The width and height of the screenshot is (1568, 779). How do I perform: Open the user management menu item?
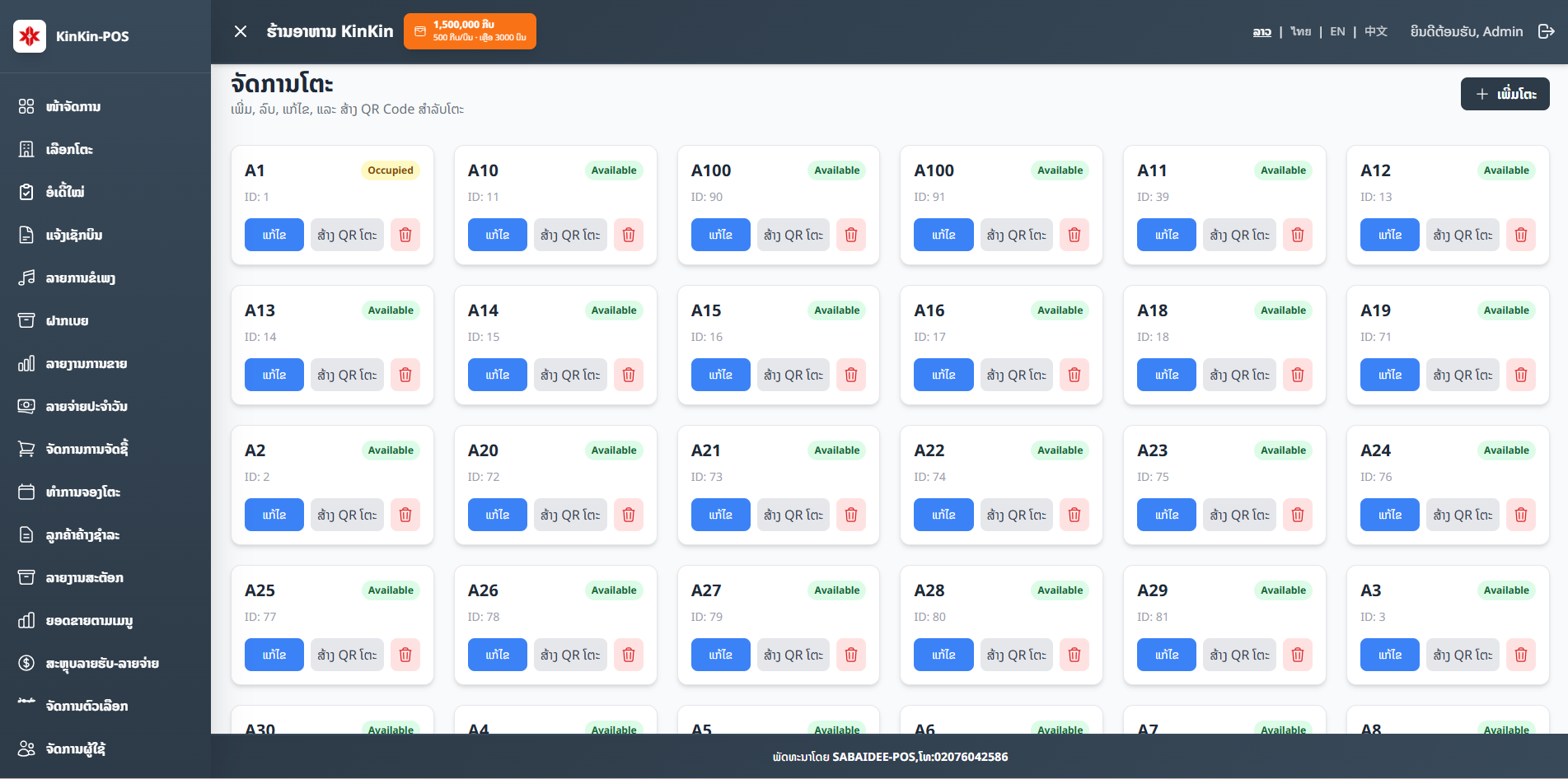coord(75,749)
